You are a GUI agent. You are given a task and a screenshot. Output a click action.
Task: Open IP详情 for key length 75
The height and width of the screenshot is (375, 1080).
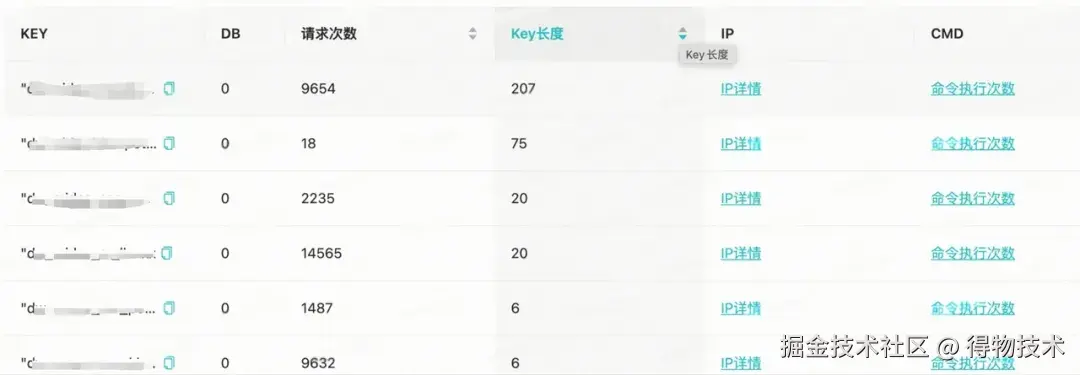coord(741,143)
